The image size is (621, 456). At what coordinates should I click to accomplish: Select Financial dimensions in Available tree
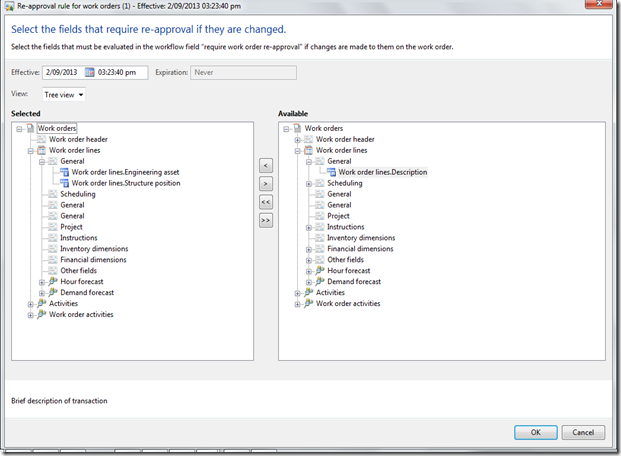[x=360, y=249]
